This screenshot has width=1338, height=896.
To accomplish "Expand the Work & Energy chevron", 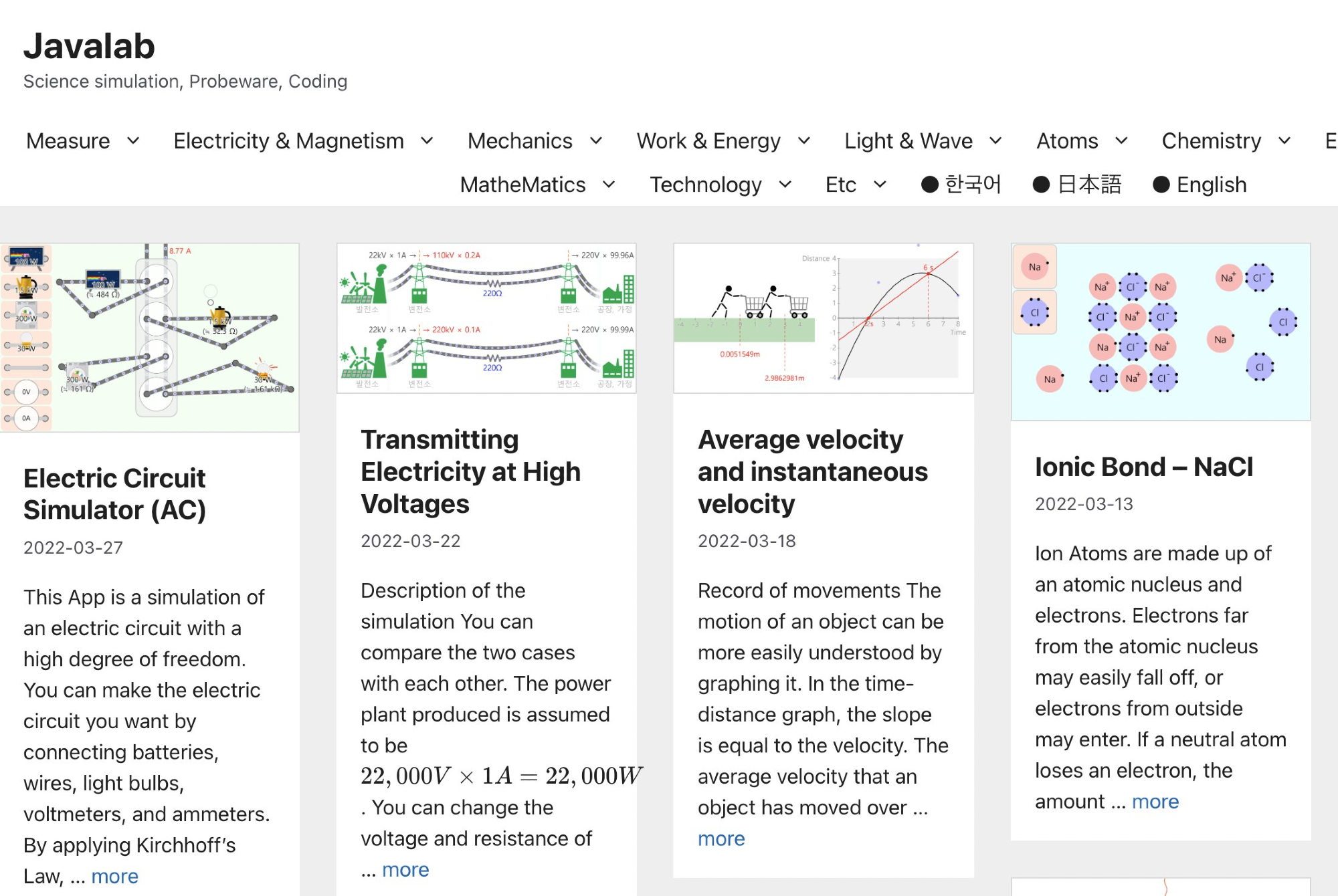I will 804,141.
